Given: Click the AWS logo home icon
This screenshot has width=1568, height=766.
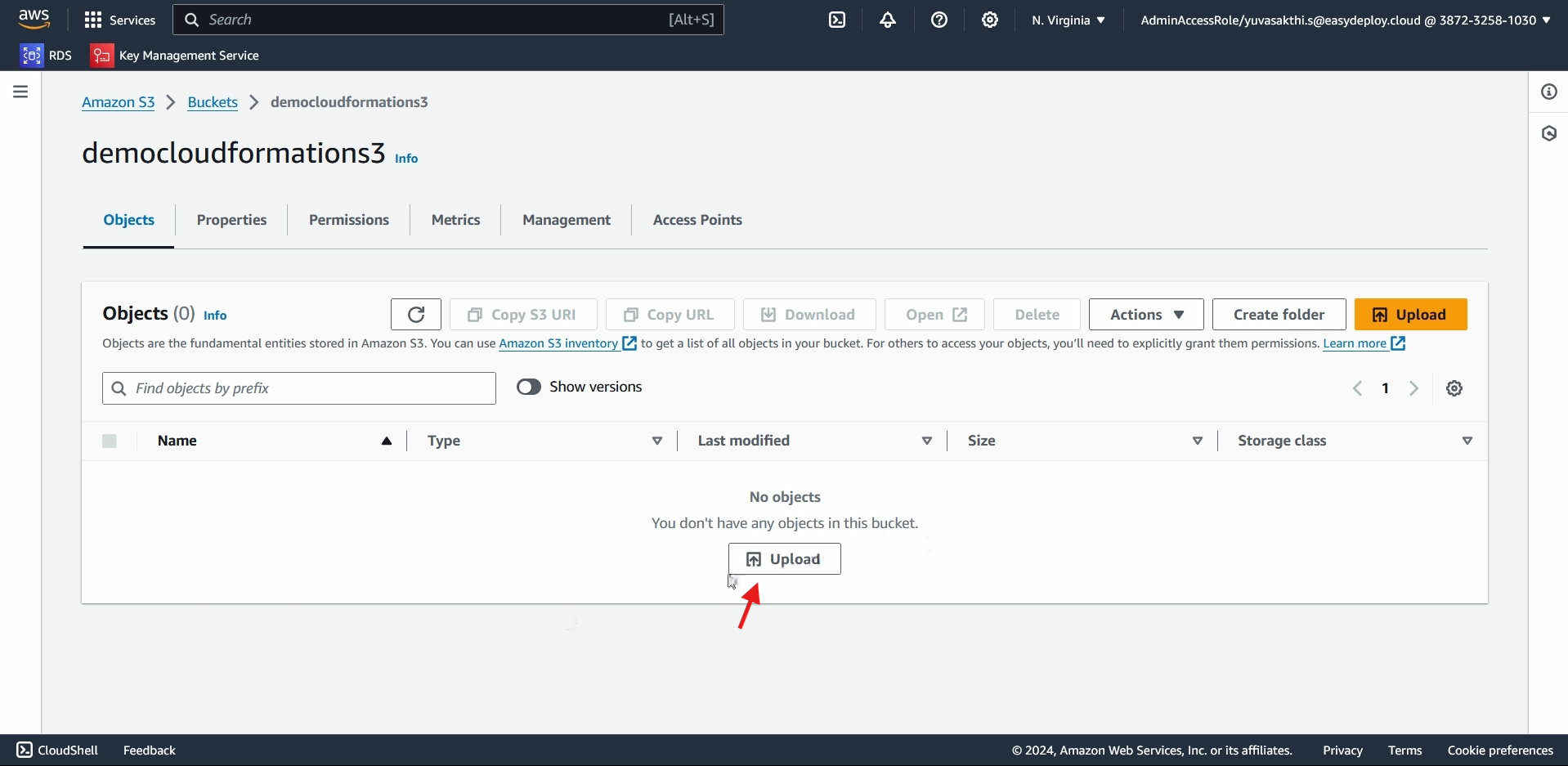Looking at the screenshot, I should [34, 19].
